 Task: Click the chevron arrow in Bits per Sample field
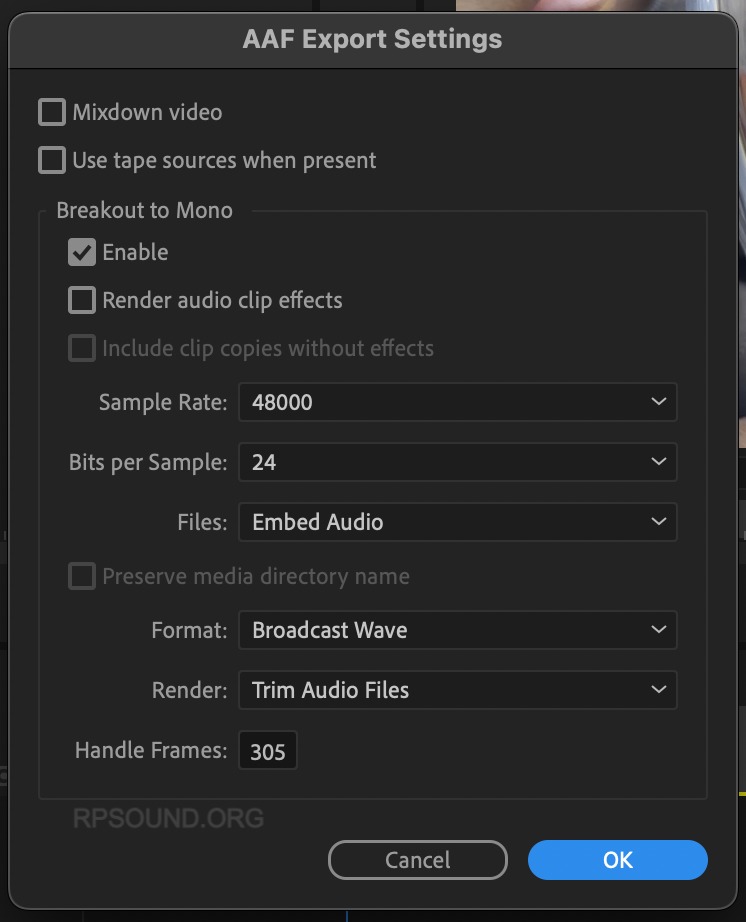pos(658,462)
